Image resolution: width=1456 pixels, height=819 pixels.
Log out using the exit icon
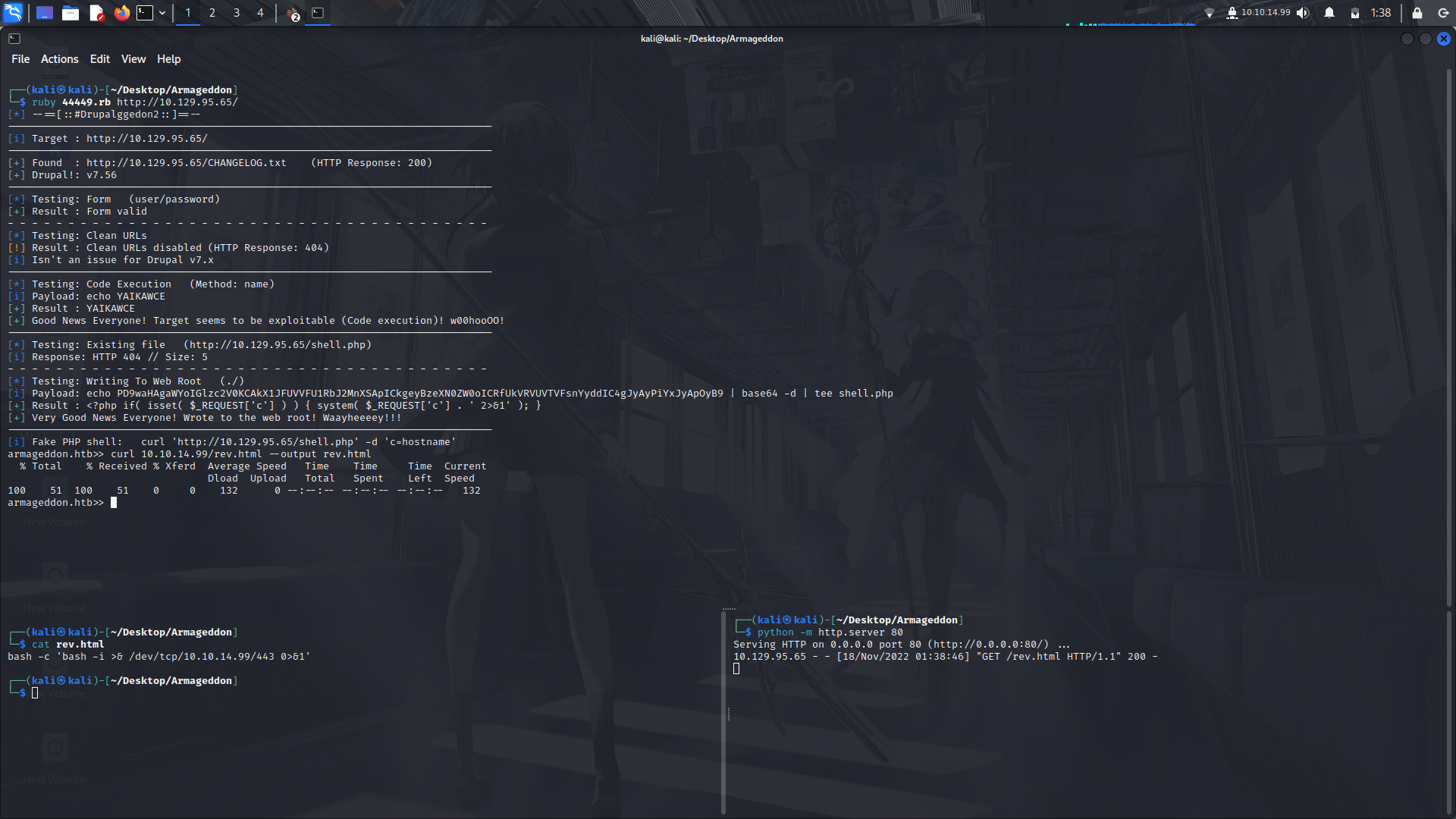pyautogui.click(x=1443, y=13)
